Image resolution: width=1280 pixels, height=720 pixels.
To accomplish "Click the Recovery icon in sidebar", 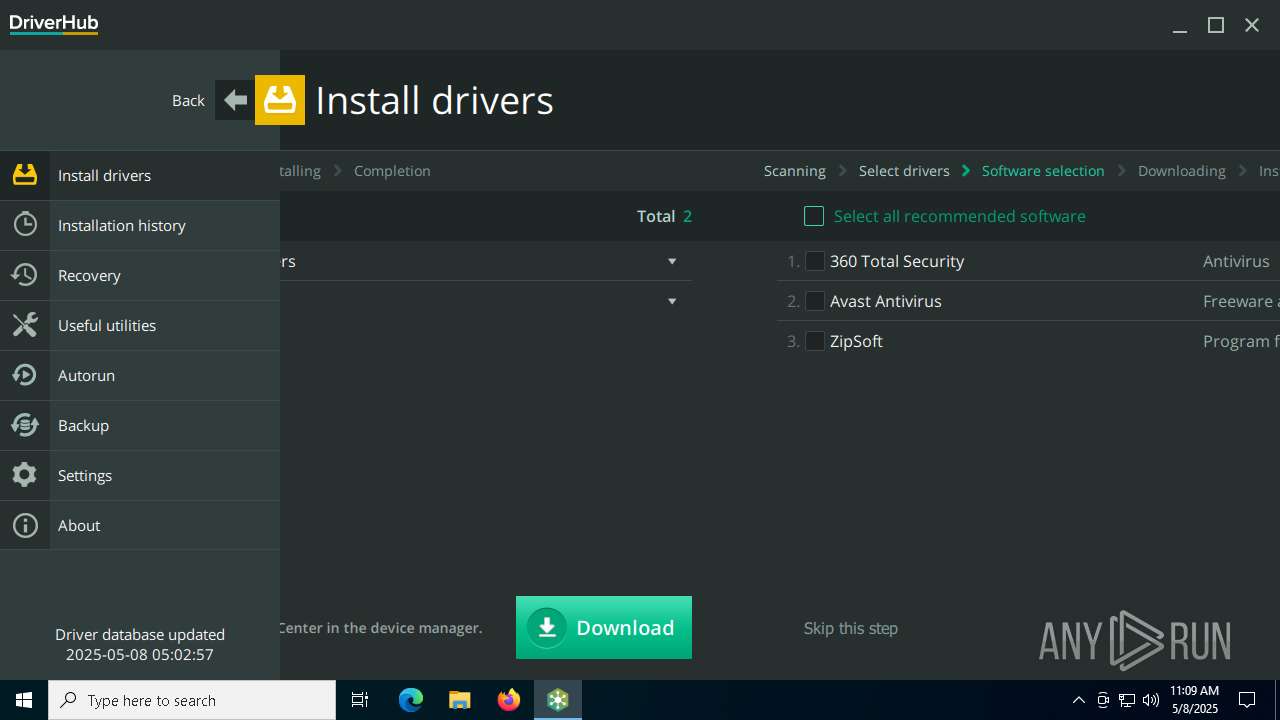I will coord(25,275).
